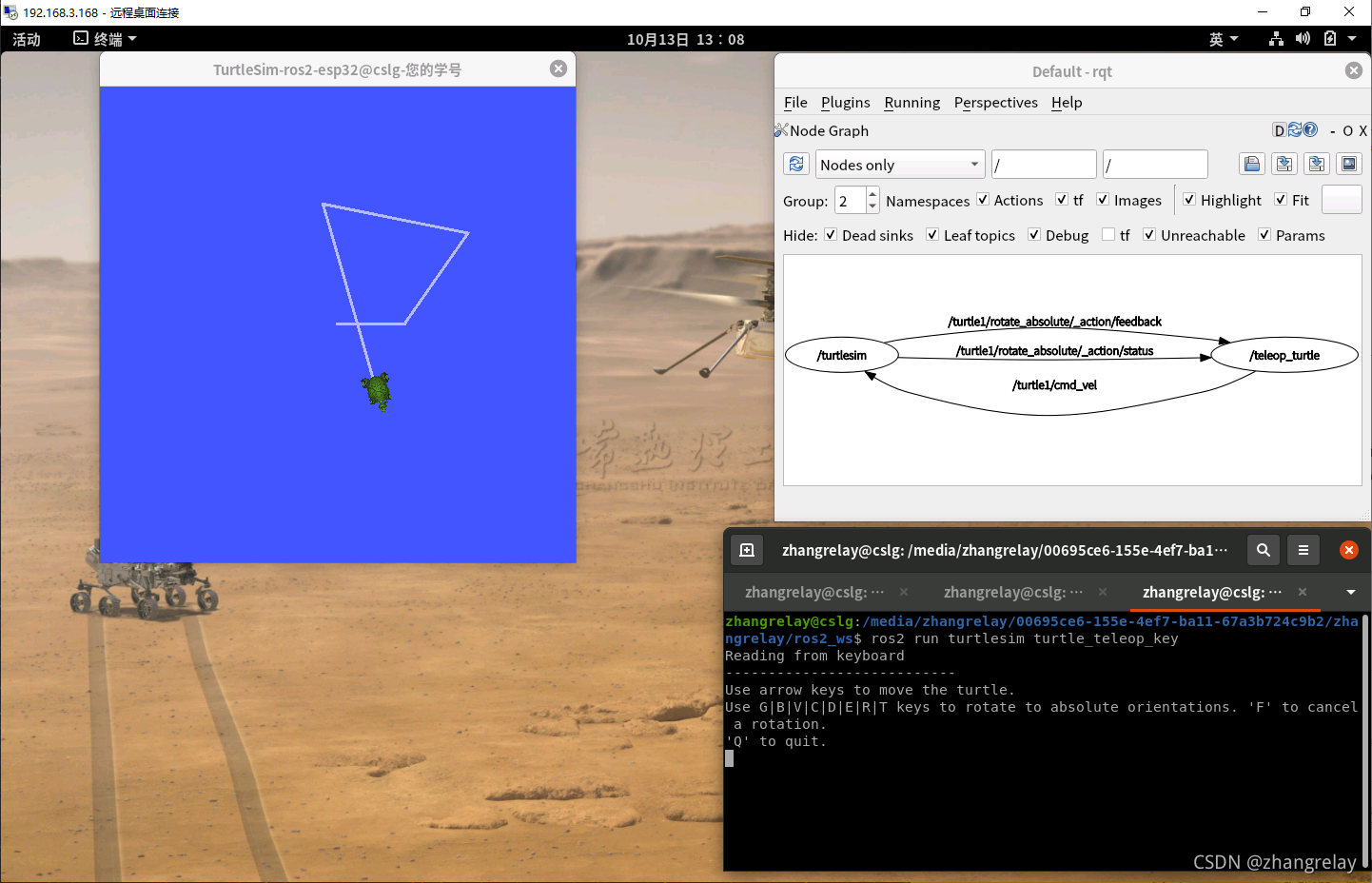This screenshot has height=883, width=1372.
Task: Enable Hide tf checkbox
Action: click(1108, 235)
